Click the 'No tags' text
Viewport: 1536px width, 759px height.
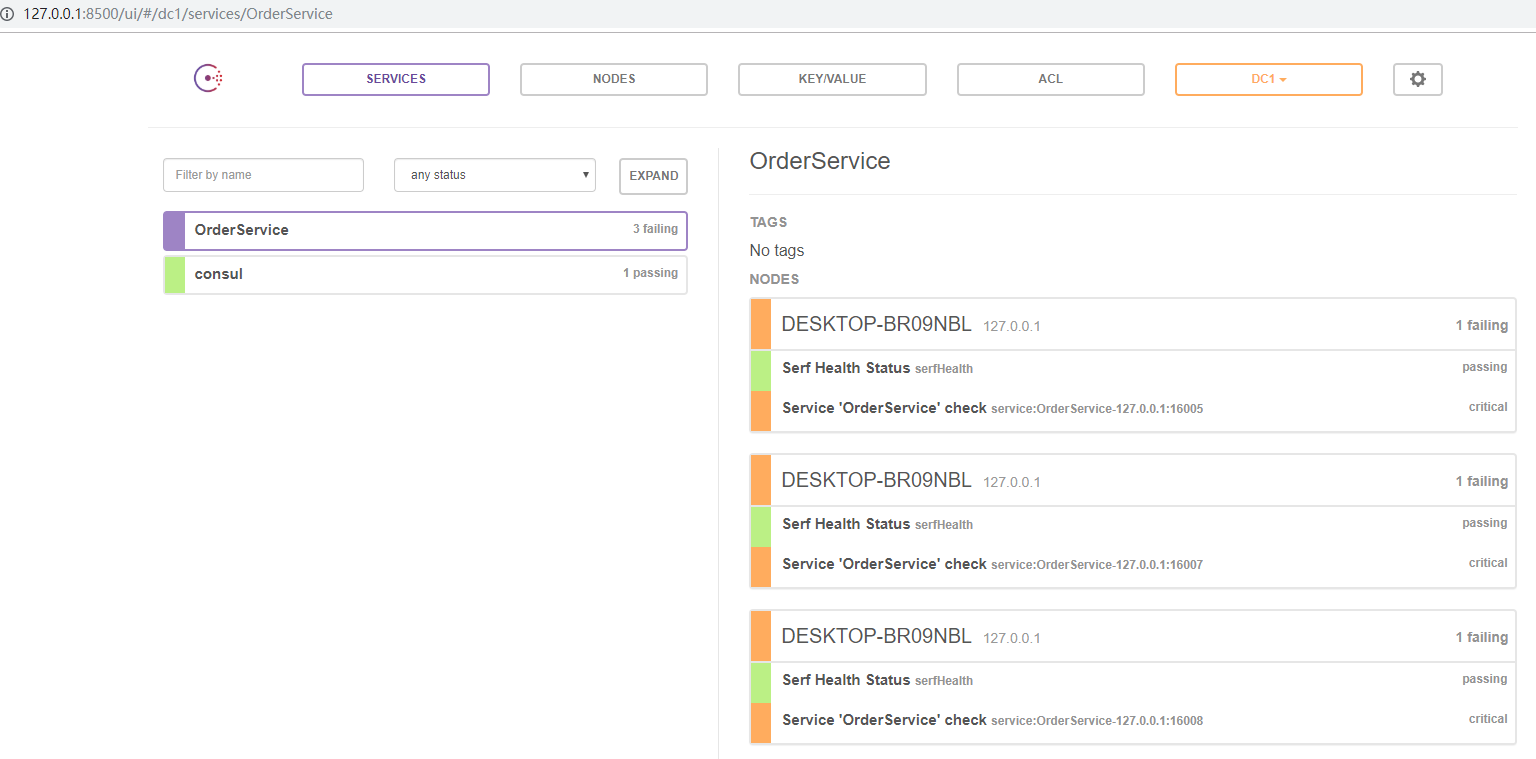tap(777, 250)
